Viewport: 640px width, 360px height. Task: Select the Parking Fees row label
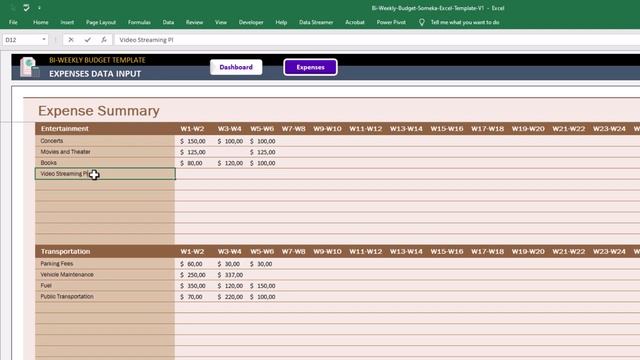[x=57, y=264]
